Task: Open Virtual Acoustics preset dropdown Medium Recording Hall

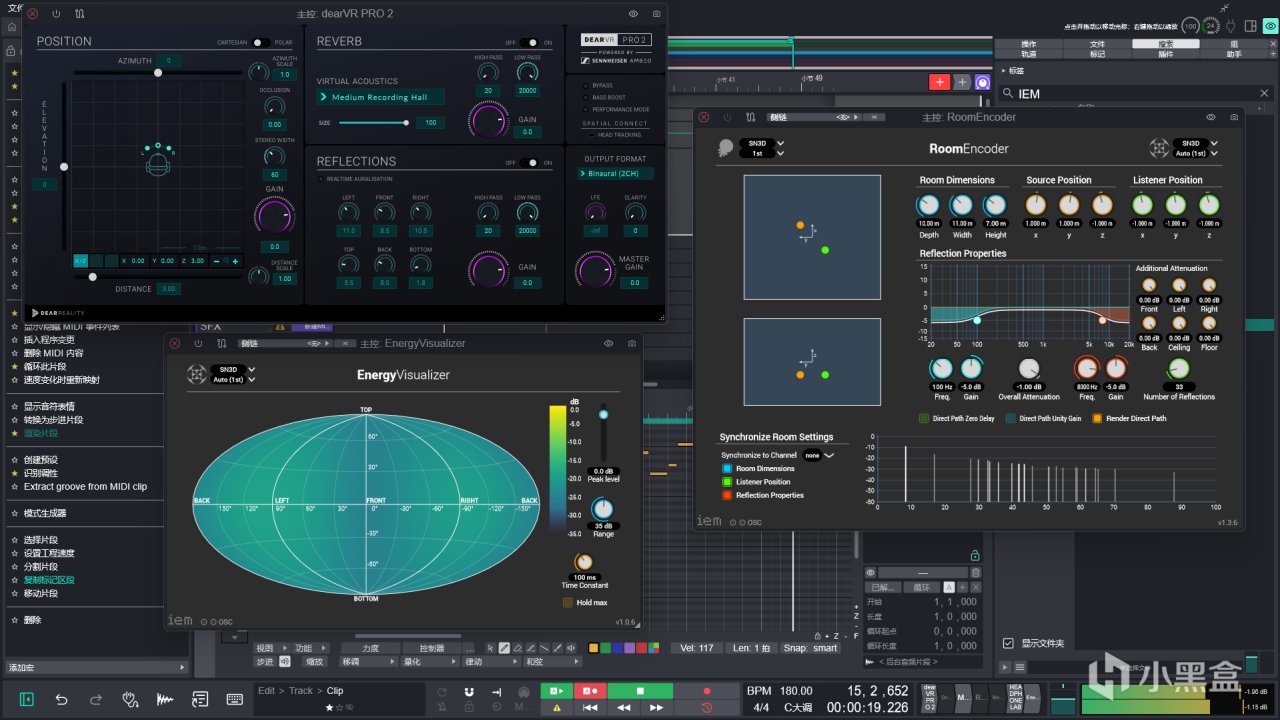Action: click(x=381, y=97)
